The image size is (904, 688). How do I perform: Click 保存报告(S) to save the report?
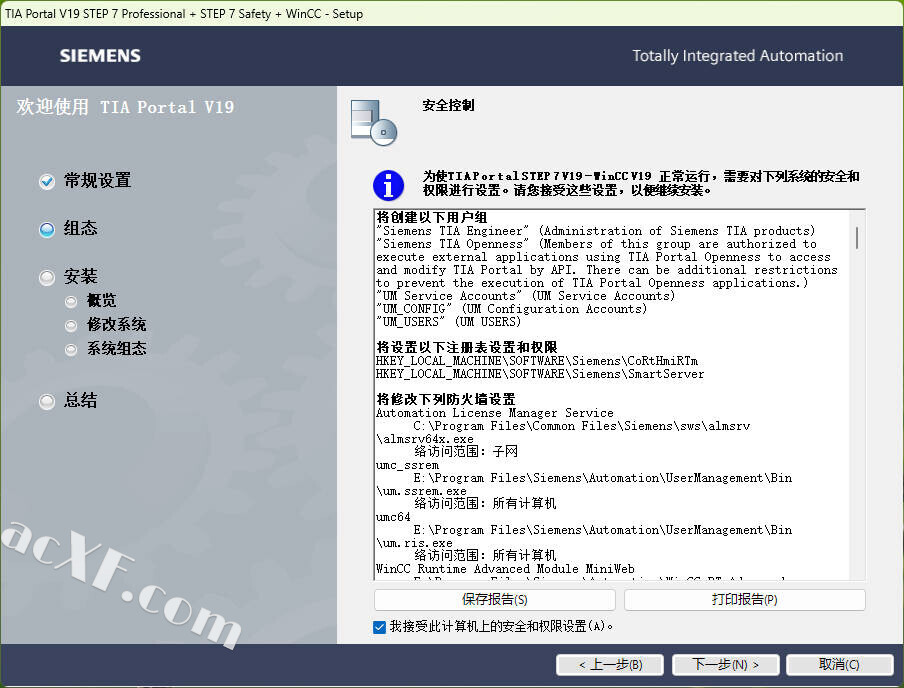(x=494, y=600)
